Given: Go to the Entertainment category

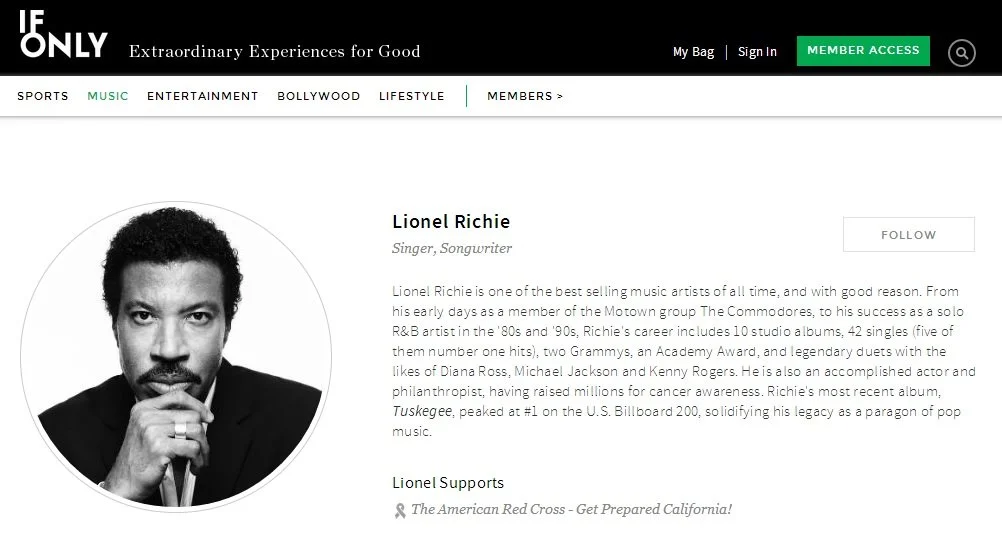Looking at the screenshot, I should (203, 96).
